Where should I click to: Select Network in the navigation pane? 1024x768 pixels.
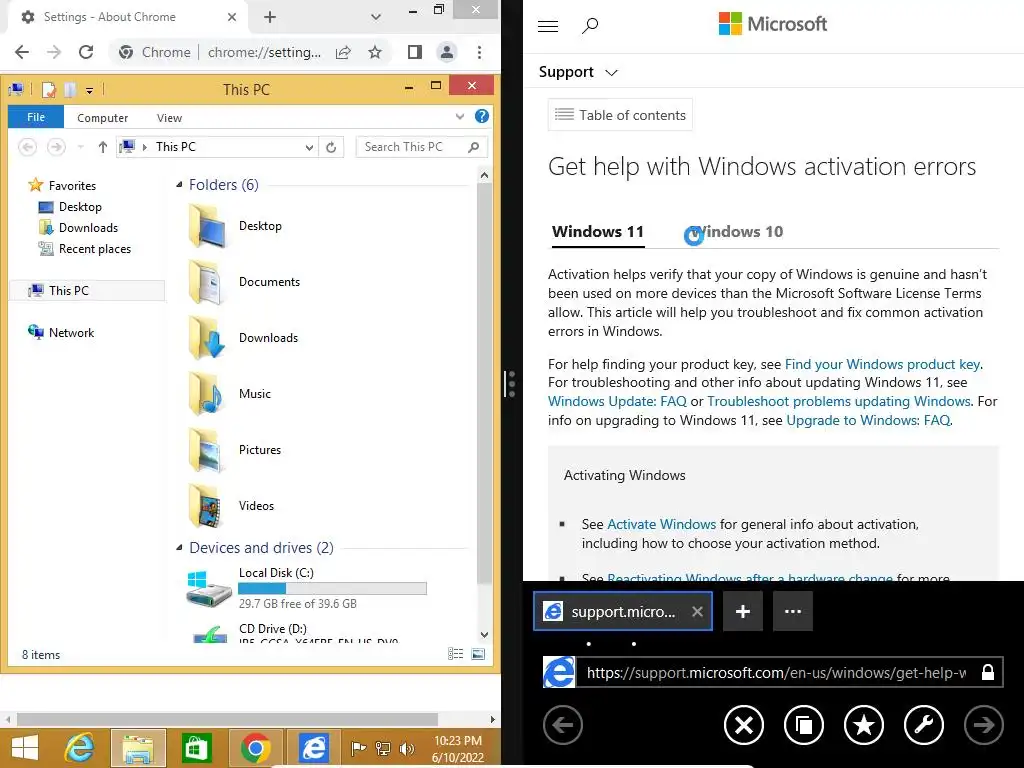coord(71,332)
